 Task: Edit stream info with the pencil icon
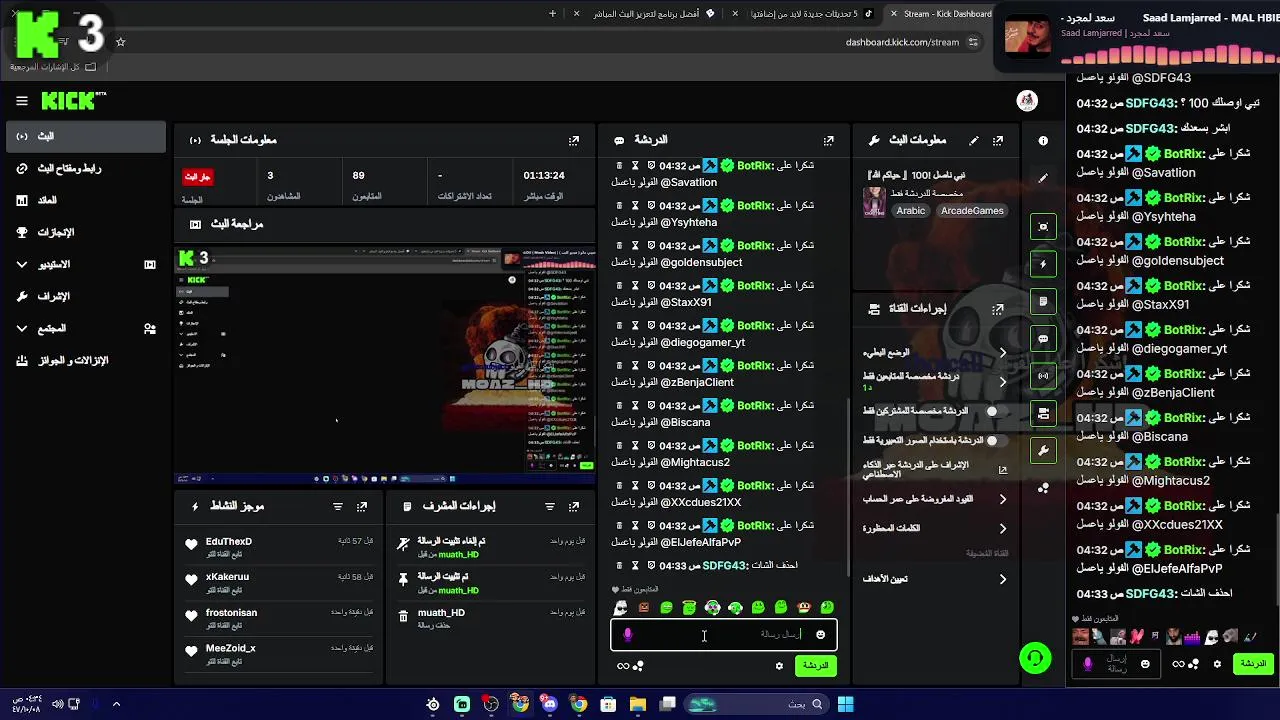coord(973,141)
